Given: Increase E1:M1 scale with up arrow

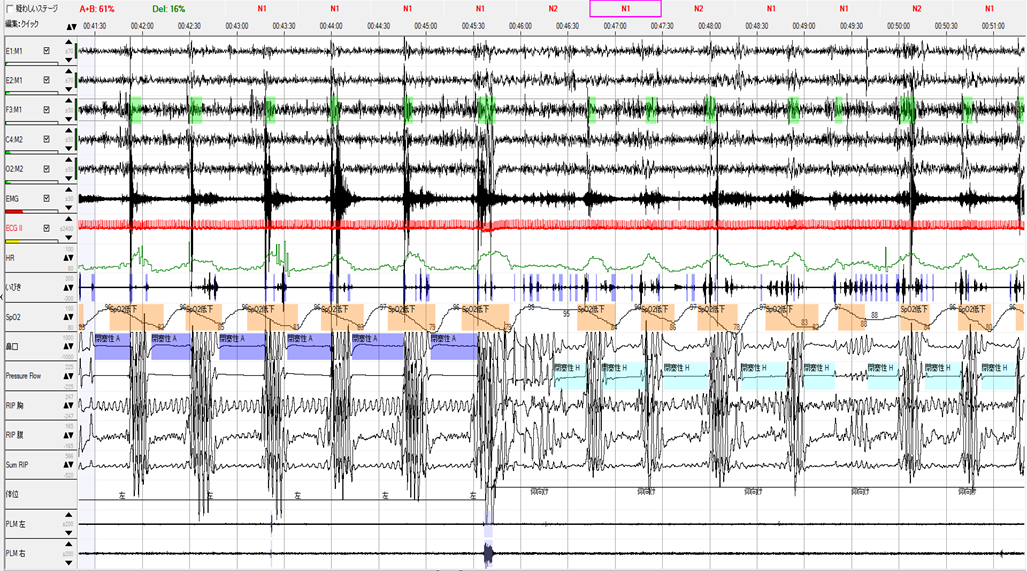Looking at the screenshot, I should (69, 43).
